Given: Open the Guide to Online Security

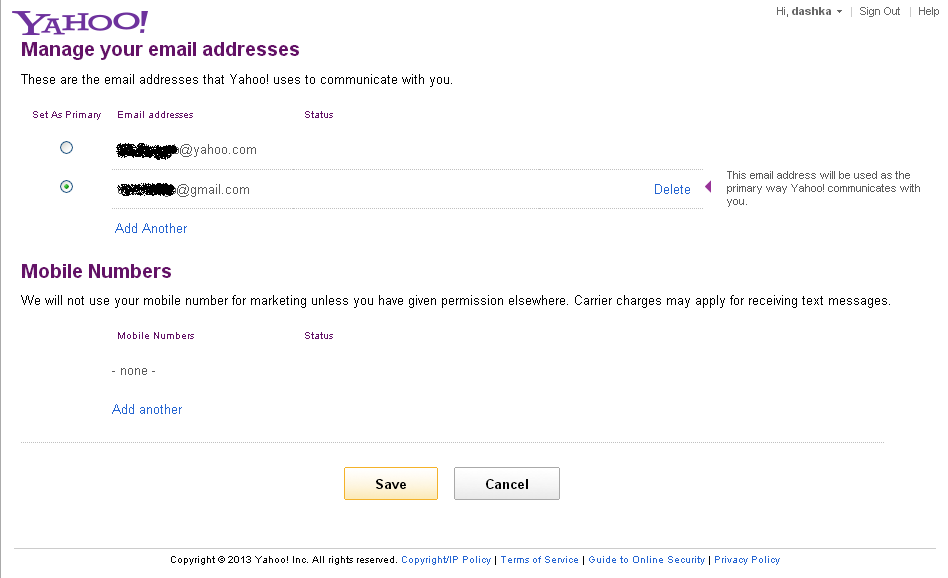Looking at the screenshot, I should 646,560.
